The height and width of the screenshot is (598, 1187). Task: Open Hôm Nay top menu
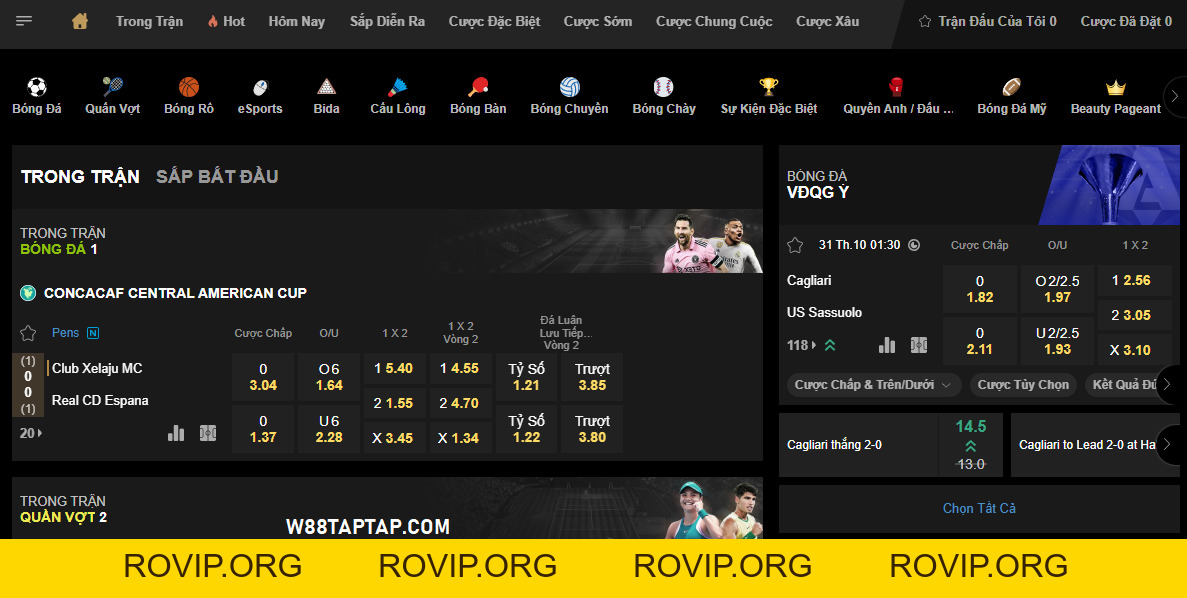(x=297, y=21)
